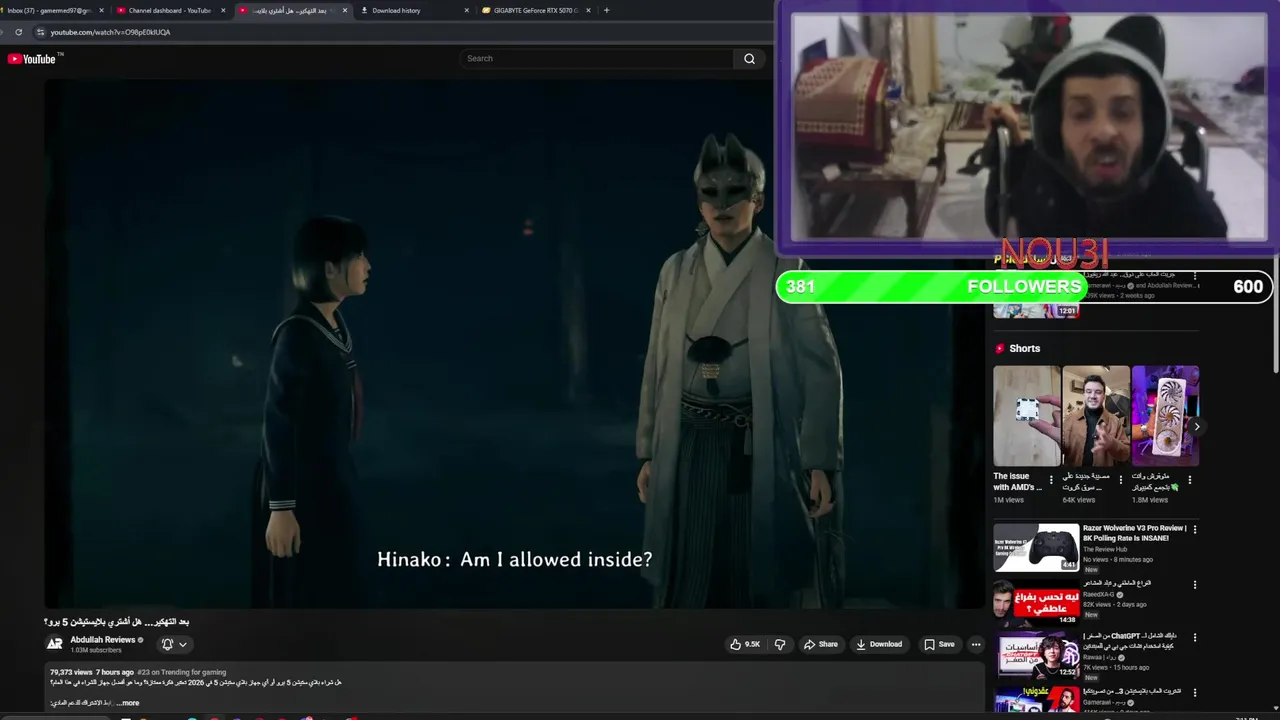Expand the notification preferences dropdown arrow

182,645
